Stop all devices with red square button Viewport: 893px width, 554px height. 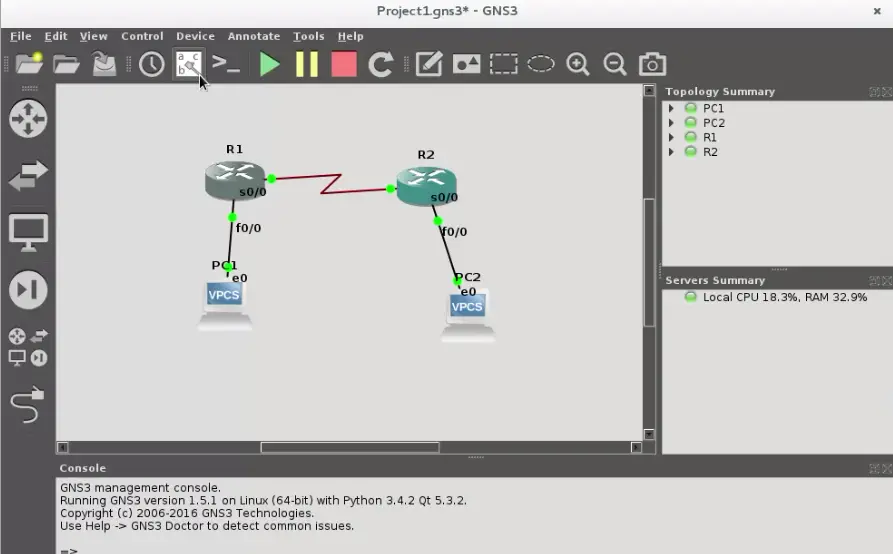coord(344,64)
